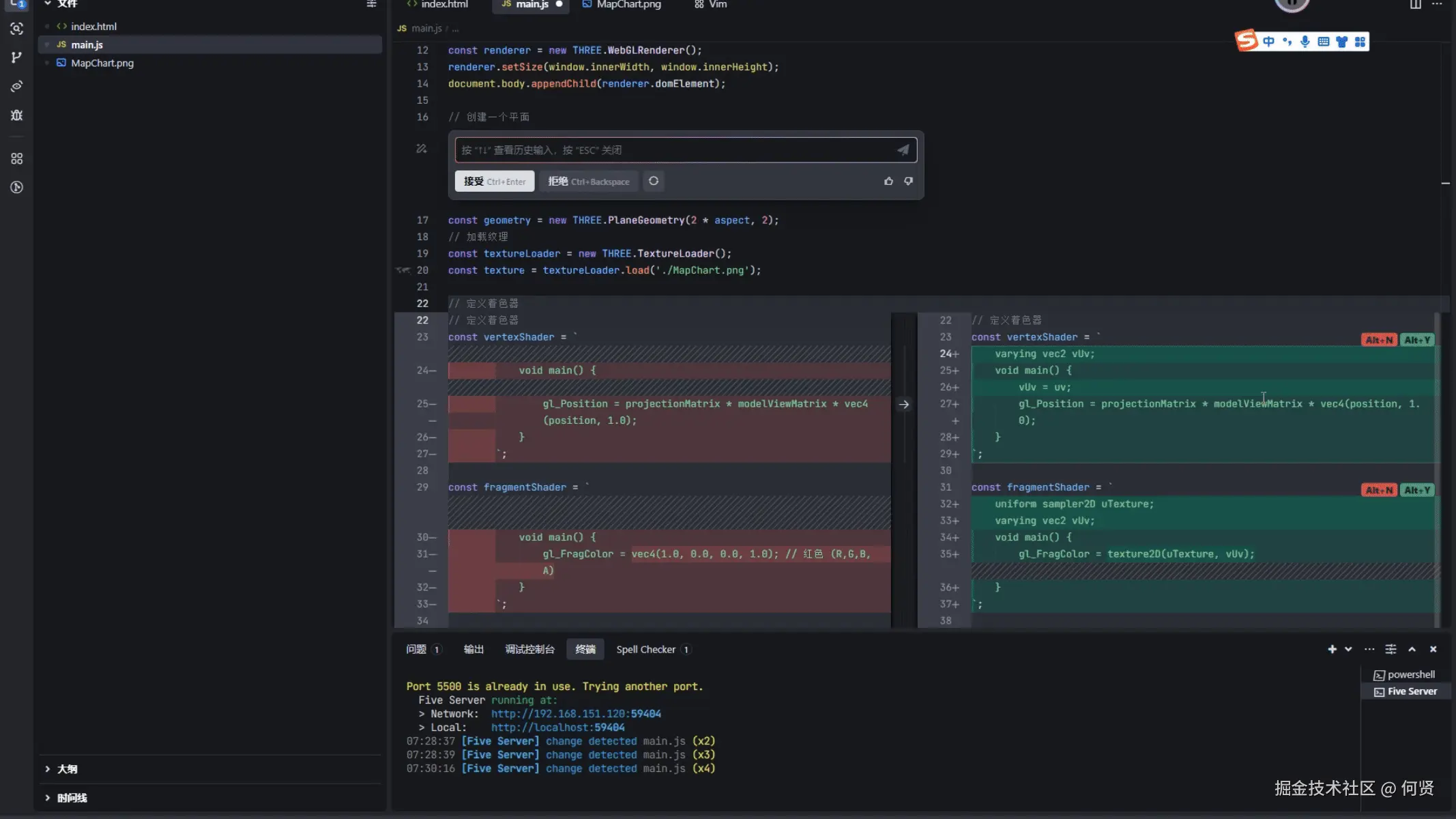Screen dimensions: 1456x819
Task: Open the new terminal dropdown arrow
Action: [x=1348, y=649]
